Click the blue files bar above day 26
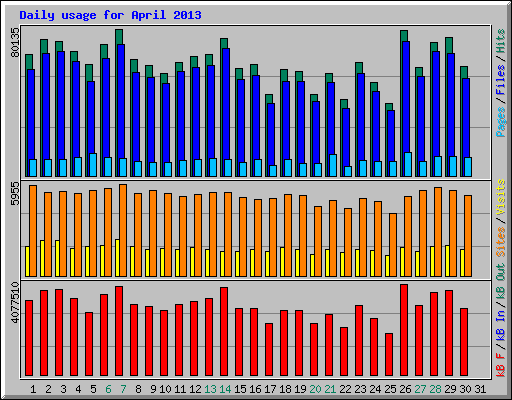This screenshot has width=512, height=400. coord(406,97)
